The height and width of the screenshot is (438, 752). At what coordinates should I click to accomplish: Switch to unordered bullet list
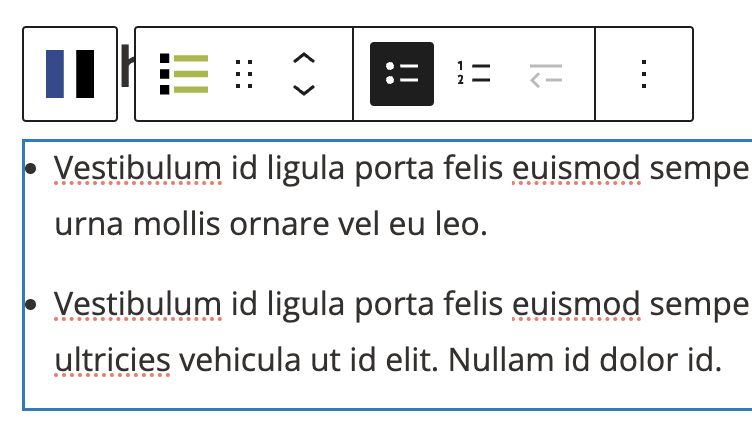point(402,74)
